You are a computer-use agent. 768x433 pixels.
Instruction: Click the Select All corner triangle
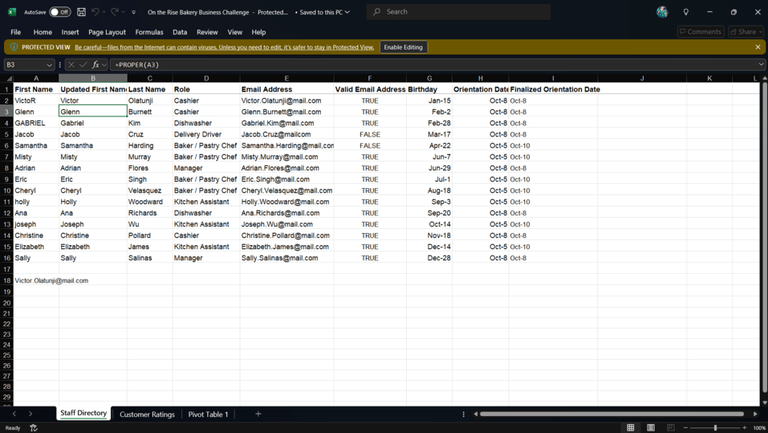(x=8, y=78)
